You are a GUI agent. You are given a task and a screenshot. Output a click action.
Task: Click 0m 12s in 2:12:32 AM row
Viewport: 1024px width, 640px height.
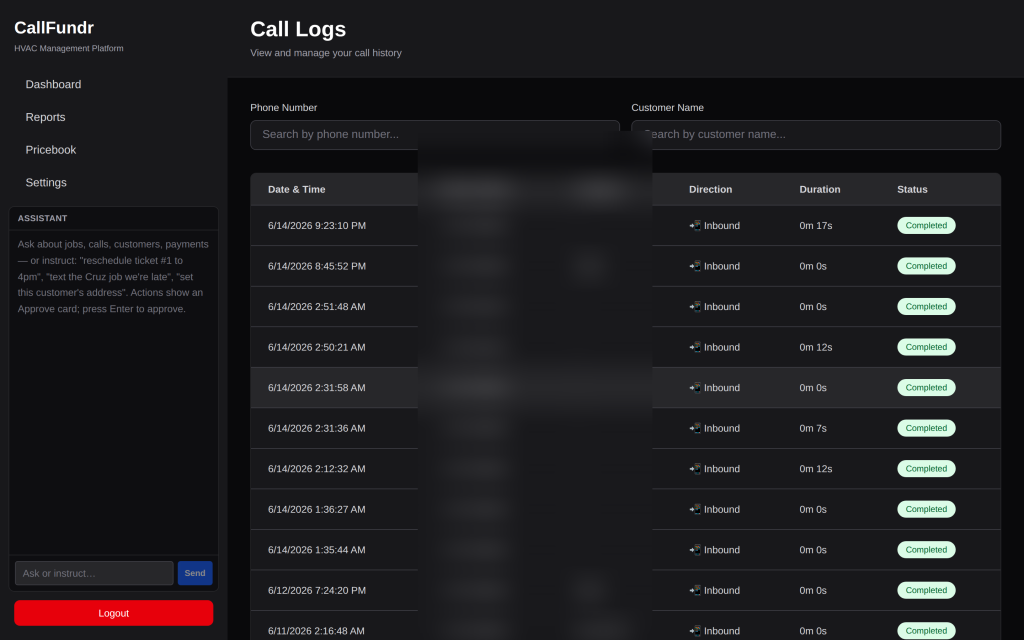[x=816, y=468]
